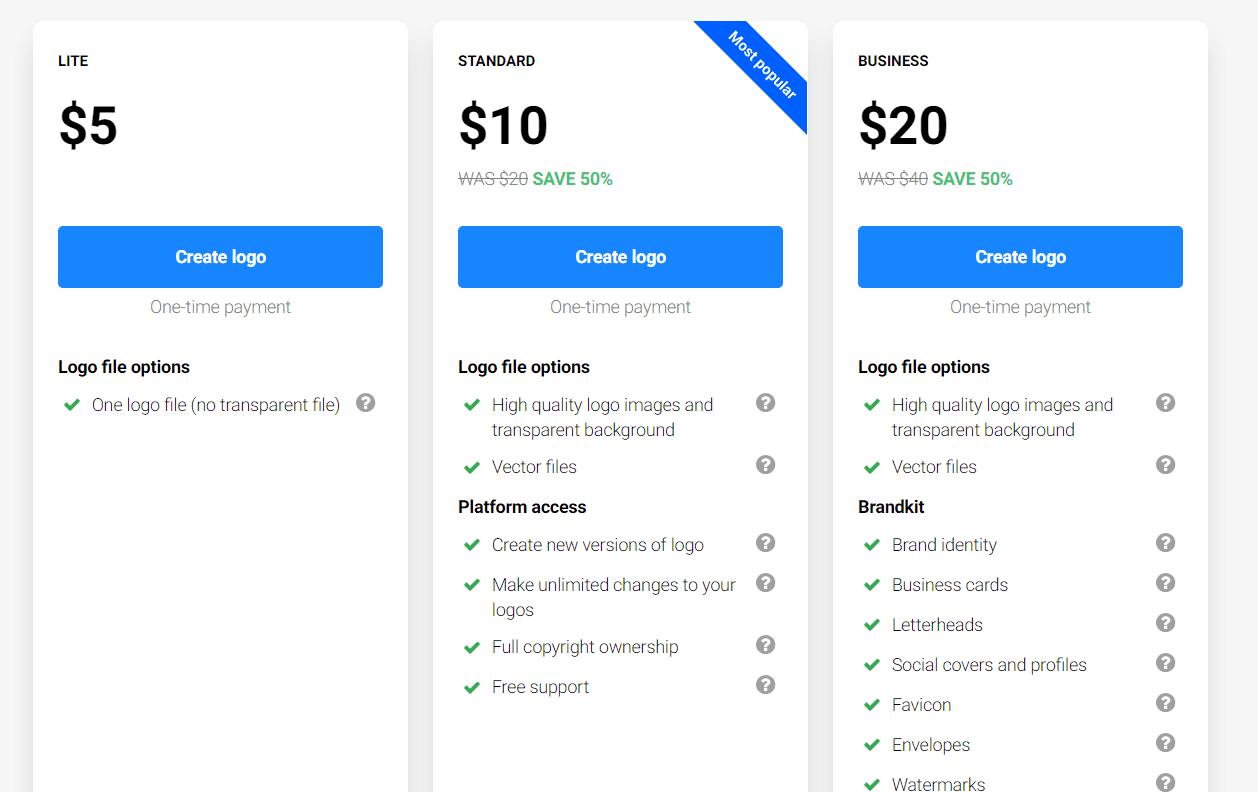
Task: Click help icon for Standard high quality images
Action: (x=766, y=403)
